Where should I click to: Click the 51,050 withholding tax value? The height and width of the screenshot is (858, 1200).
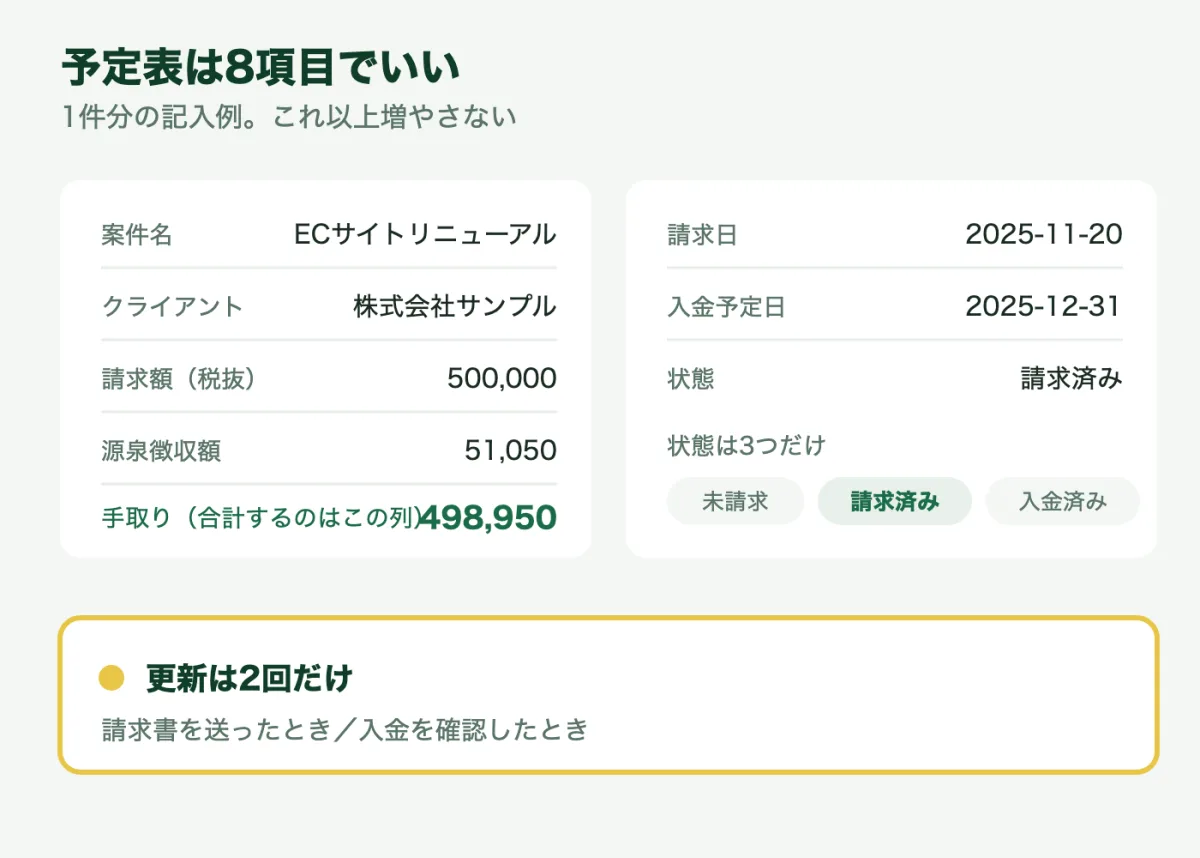click(x=511, y=451)
